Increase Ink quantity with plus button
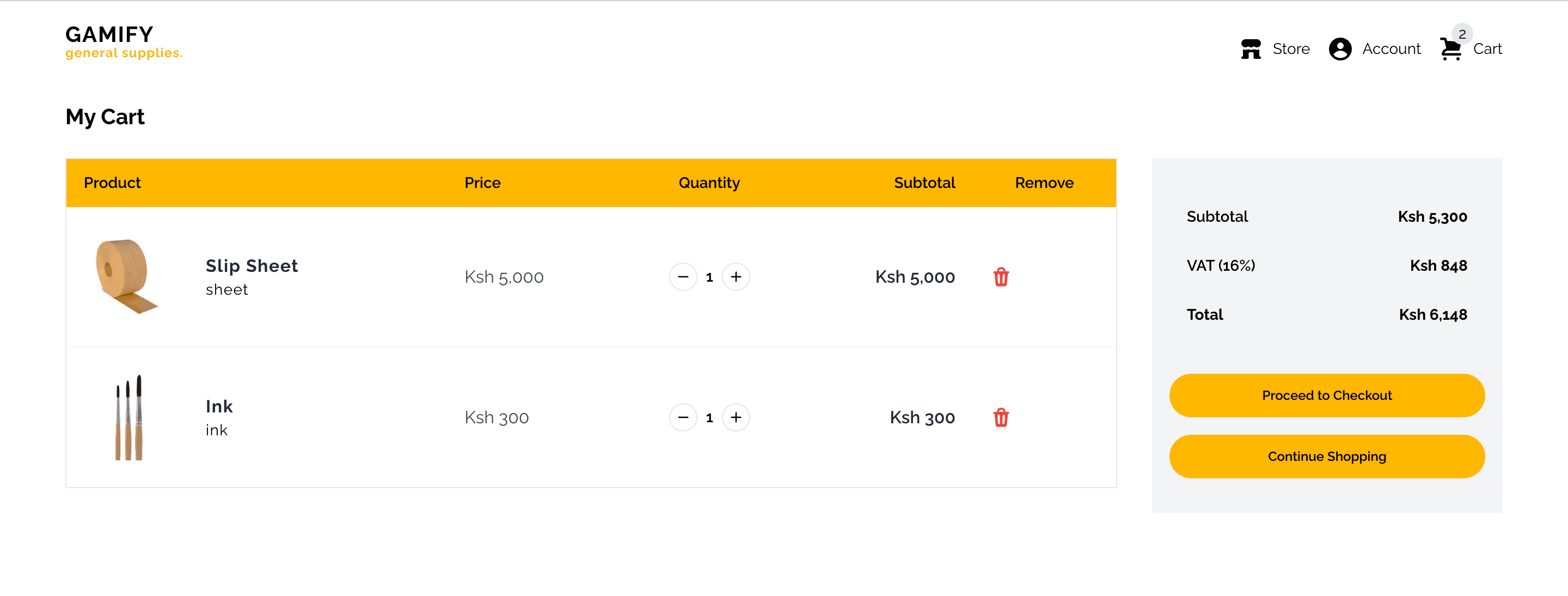The width and height of the screenshot is (1568, 596). (736, 418)
